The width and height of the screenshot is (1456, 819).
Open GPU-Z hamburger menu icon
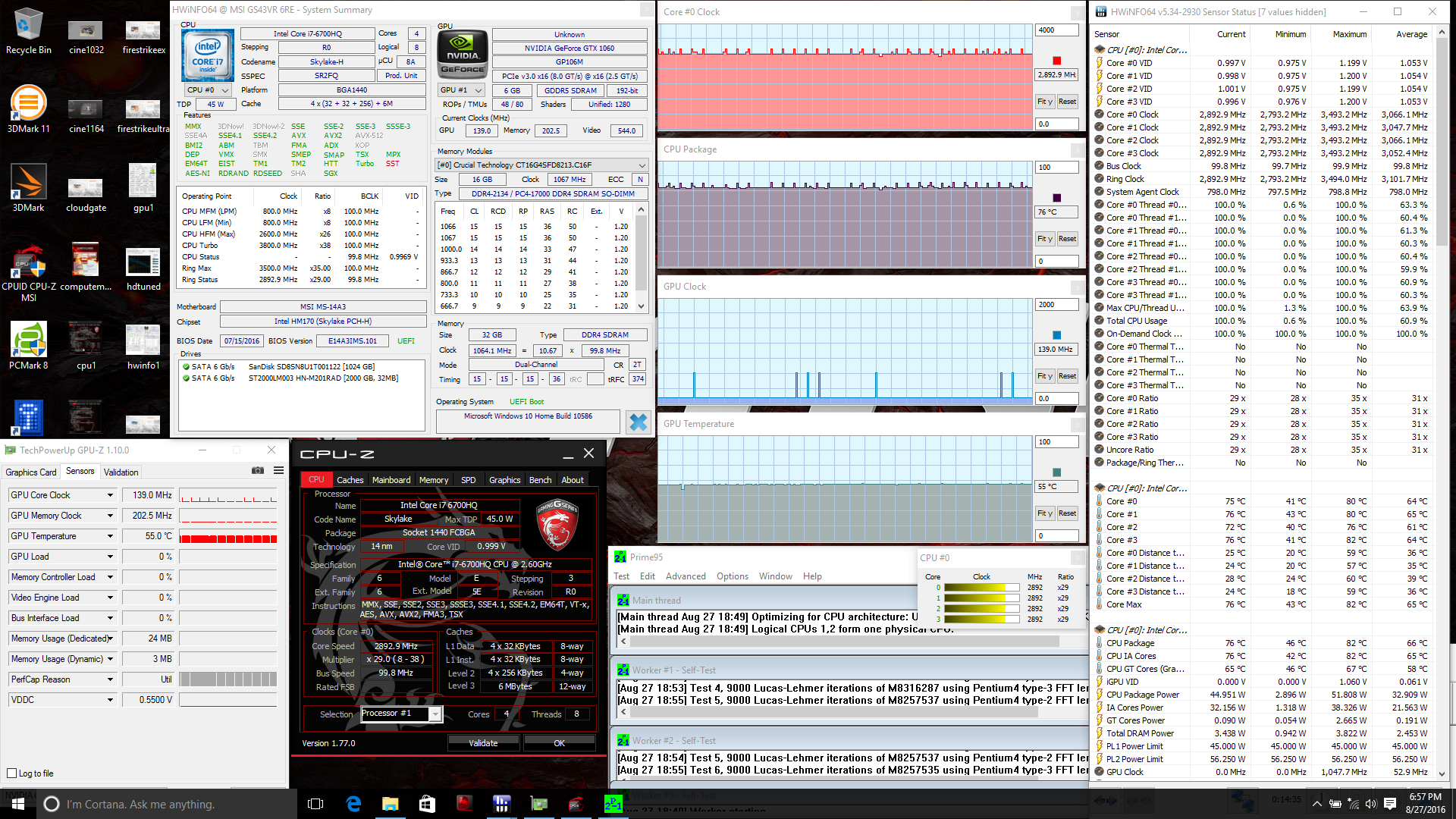[x=278, y=471]
